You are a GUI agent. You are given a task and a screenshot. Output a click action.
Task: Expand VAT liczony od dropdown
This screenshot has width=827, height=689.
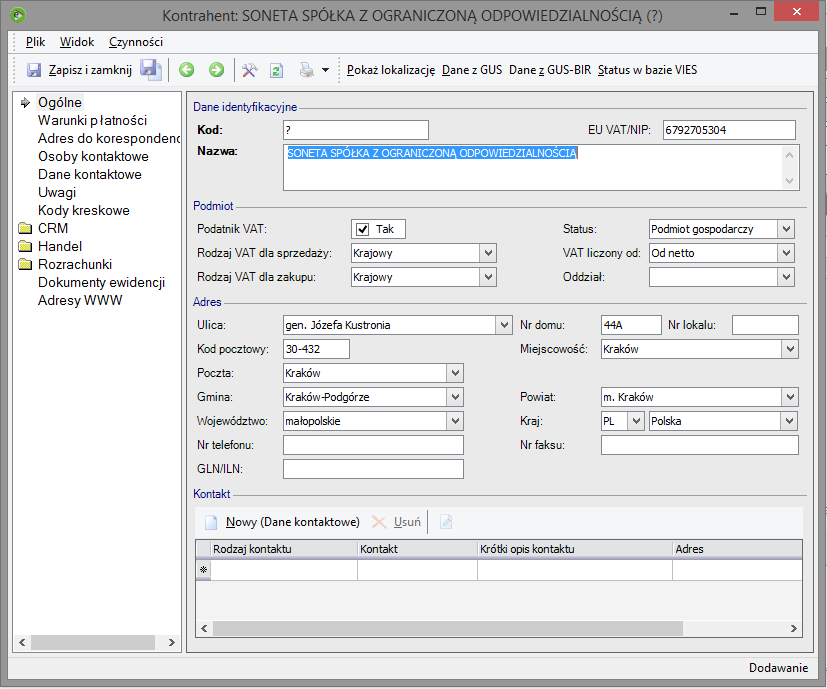pos(786,253)
